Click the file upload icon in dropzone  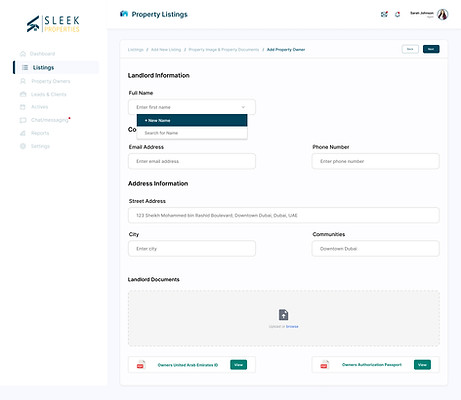(x=283, y=315)
